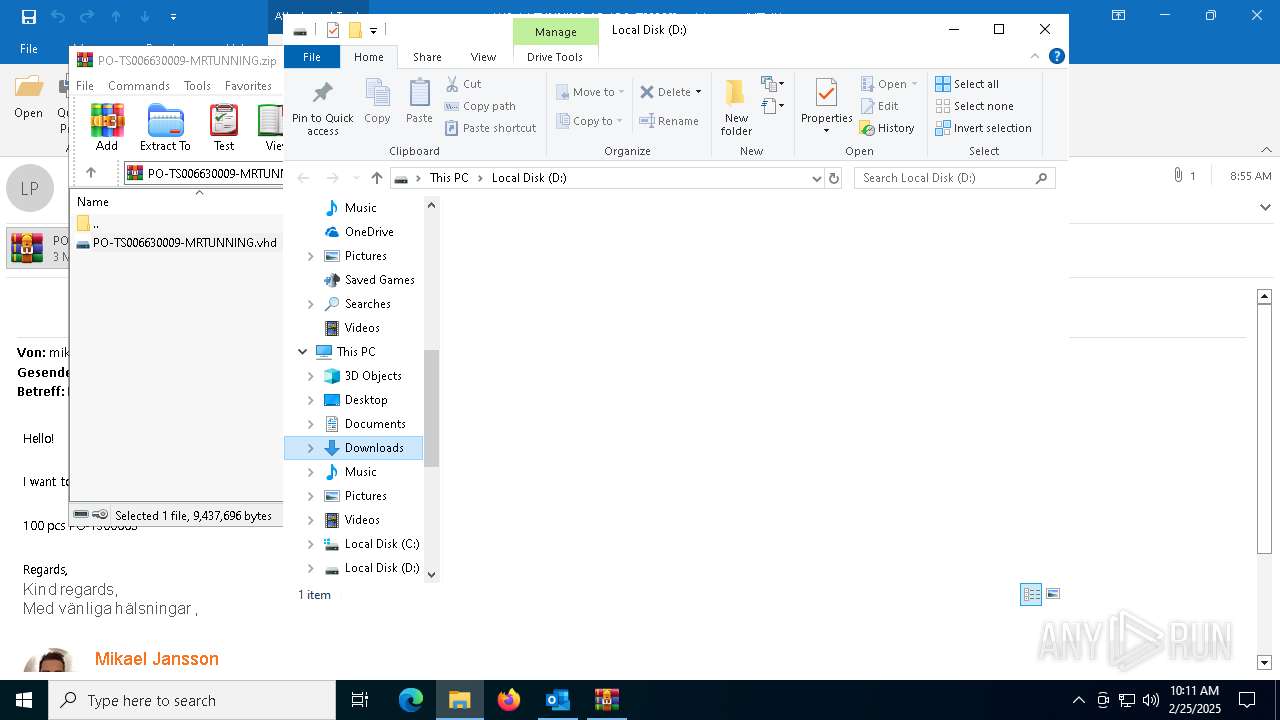Click Copy path in Clipboard group

(480, 106)
